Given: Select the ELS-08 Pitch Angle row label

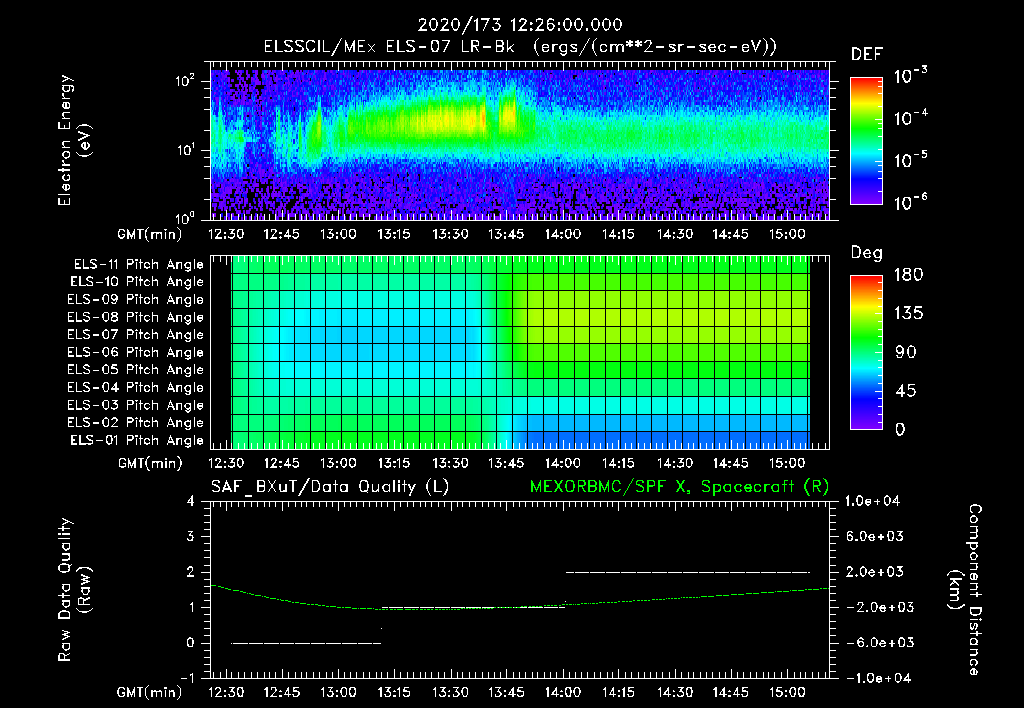Looking at the screenshot, I should coord(136,317).
